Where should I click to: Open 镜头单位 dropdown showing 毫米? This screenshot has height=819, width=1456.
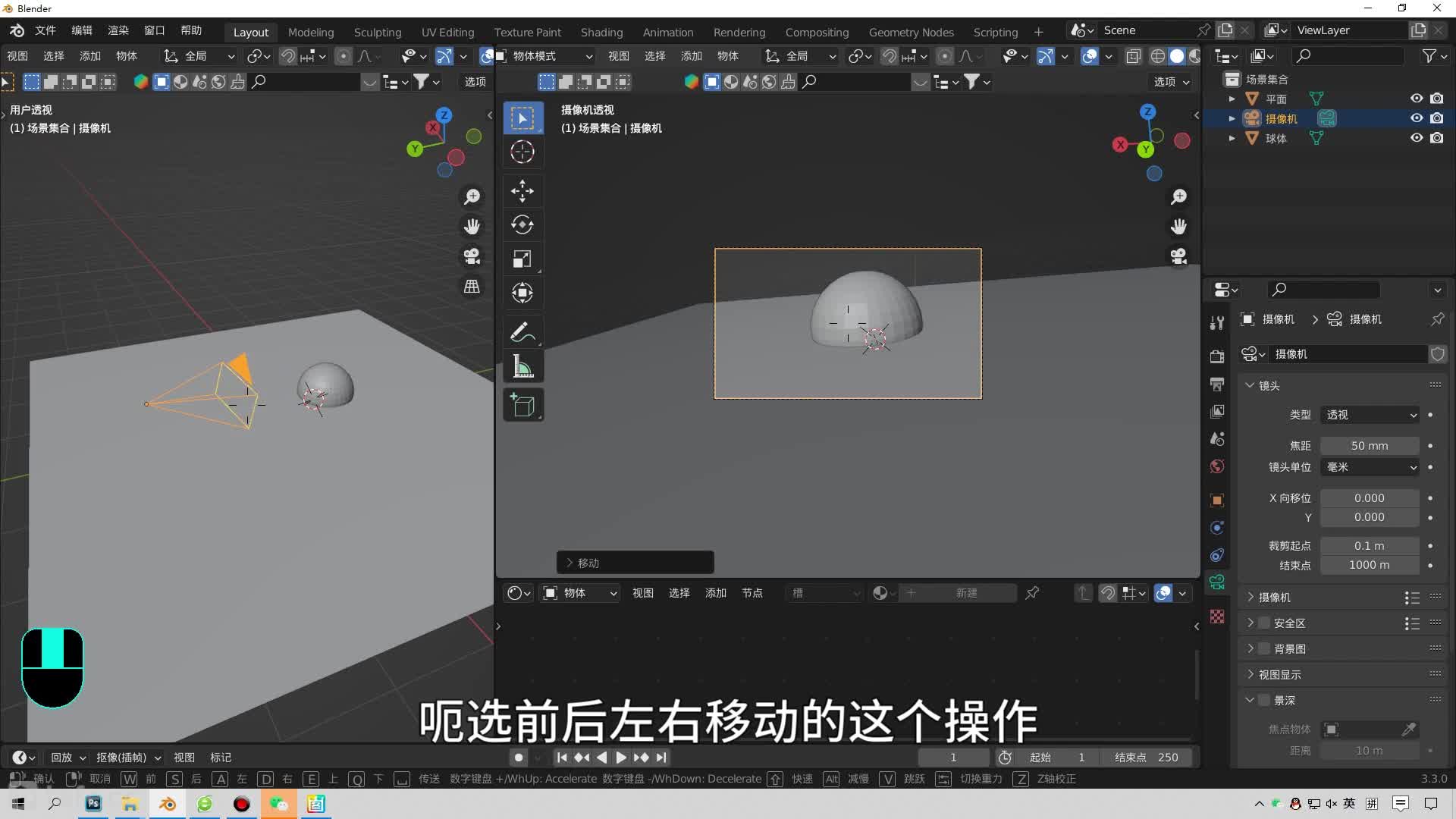1370,467
